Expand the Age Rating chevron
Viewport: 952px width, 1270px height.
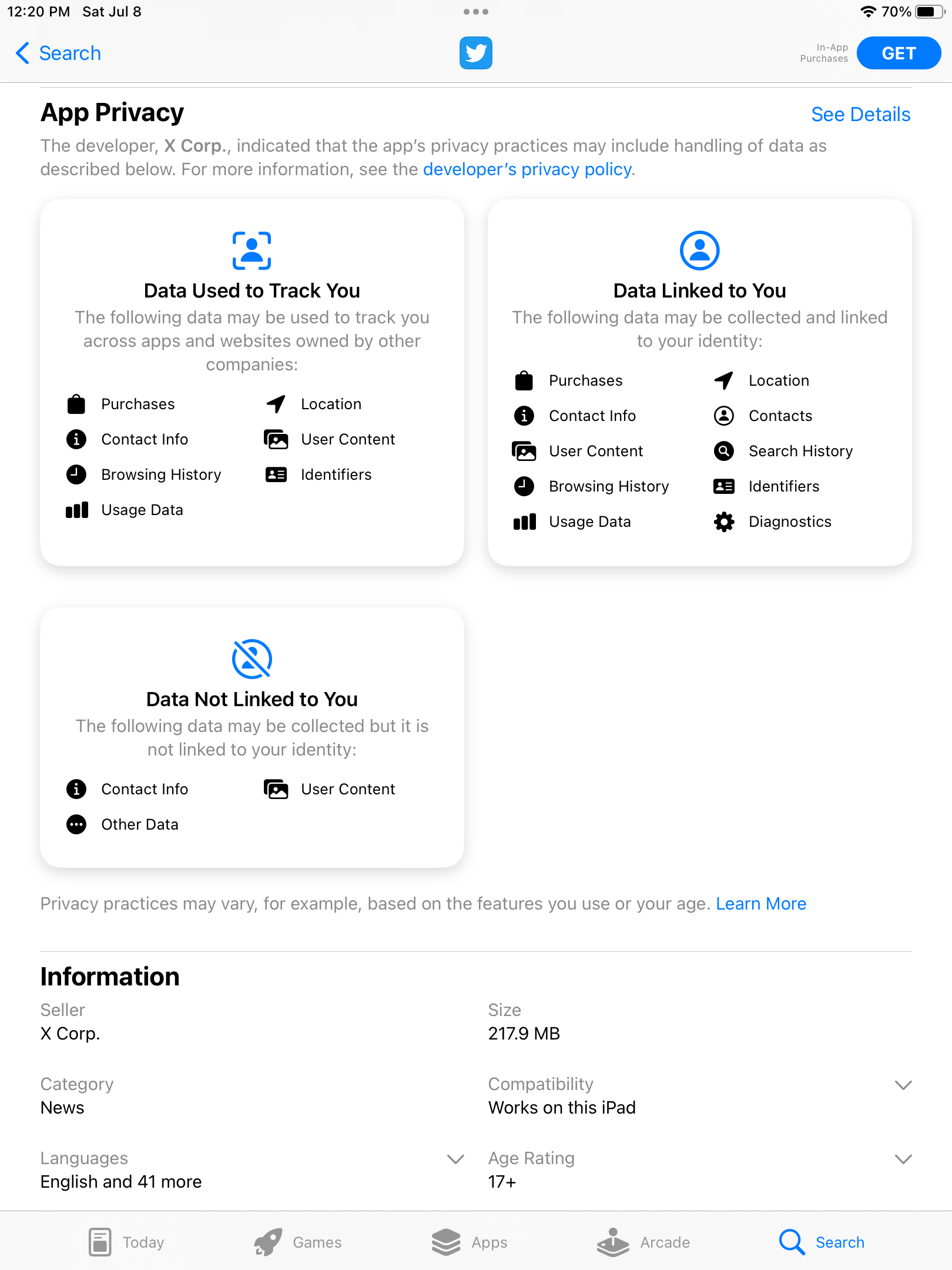click(903, 1159)
